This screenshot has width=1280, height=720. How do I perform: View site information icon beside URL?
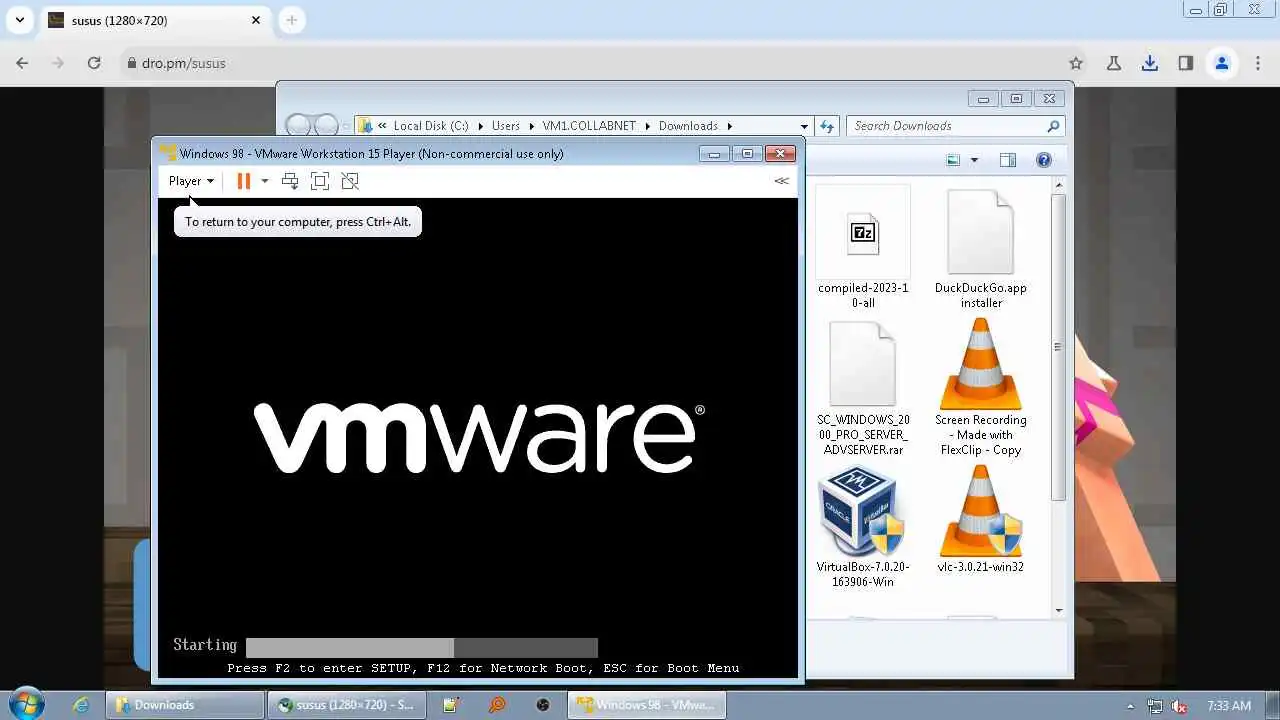(130, 63)
